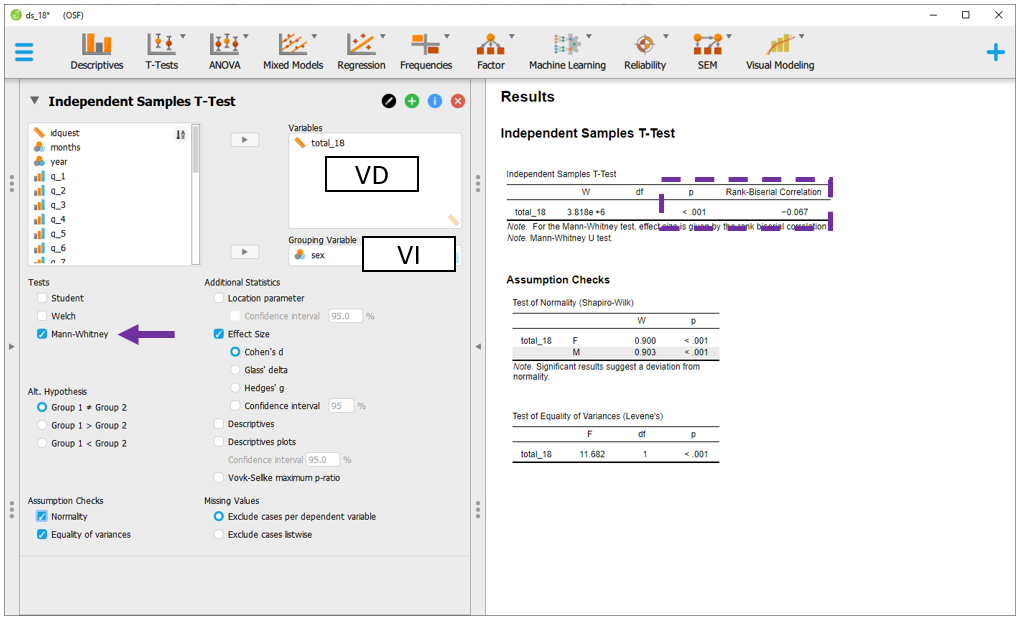Open the ANOVA analyses menu
1019x621 pixels.
(224, 51)
